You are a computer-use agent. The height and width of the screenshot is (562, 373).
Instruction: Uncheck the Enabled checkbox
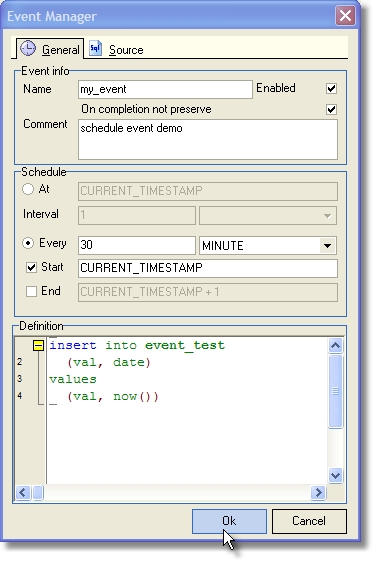[331, 89]
